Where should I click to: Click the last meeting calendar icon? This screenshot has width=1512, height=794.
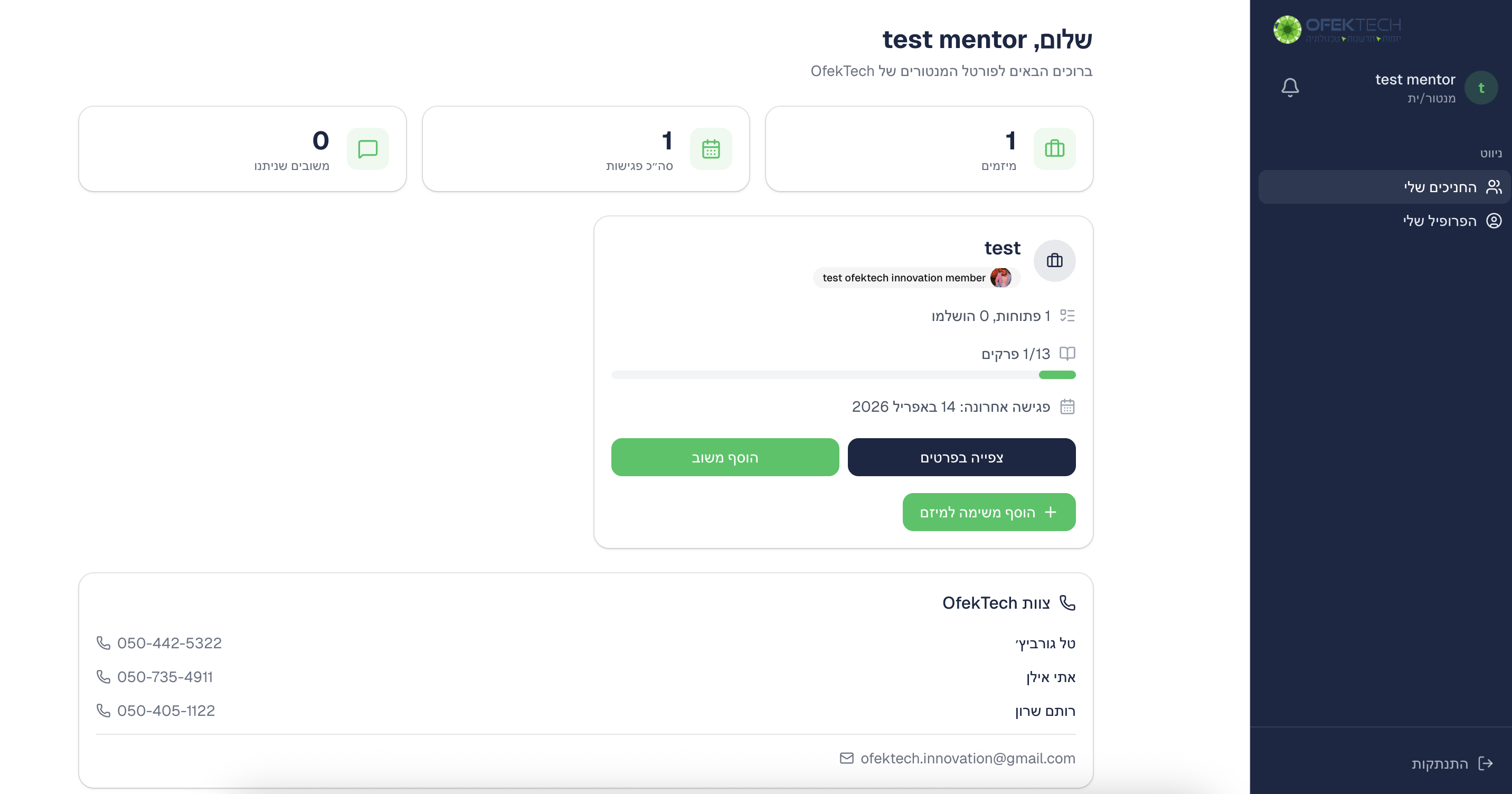(x=1067, y=407)
